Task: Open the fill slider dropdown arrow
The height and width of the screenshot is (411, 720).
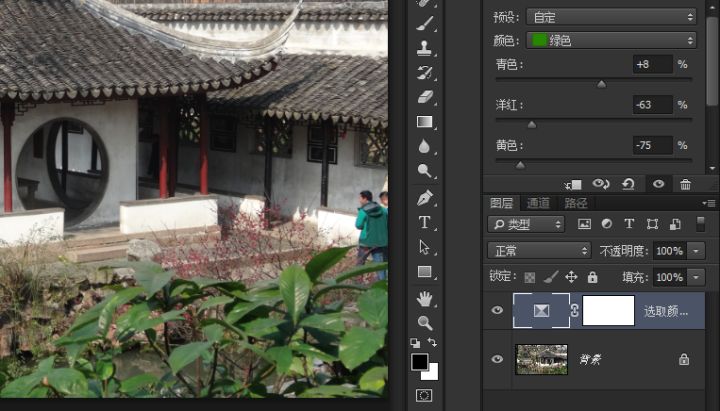Action: point(696,277)
